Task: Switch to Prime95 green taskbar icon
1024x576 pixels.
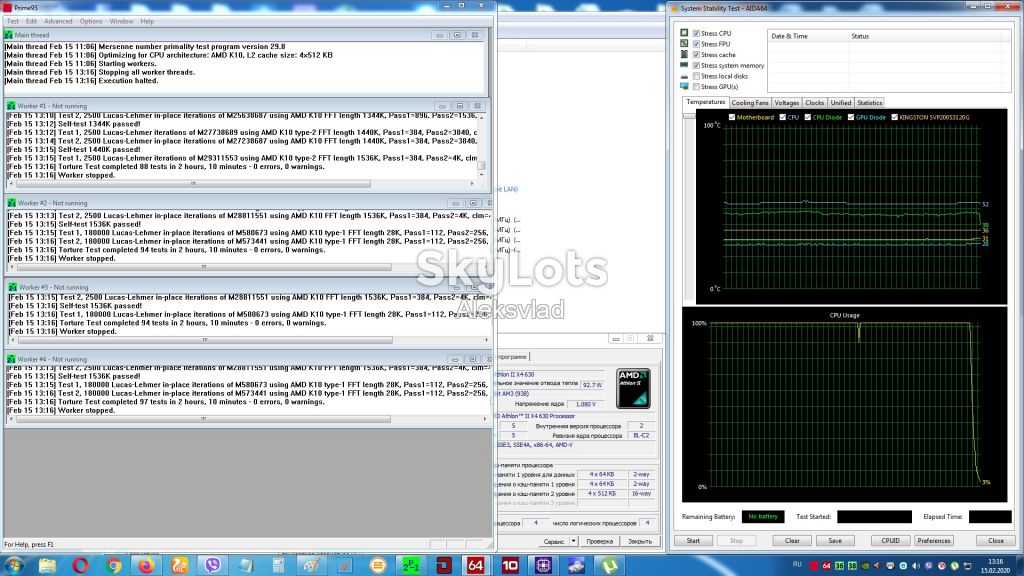Action: pyautogui.click(x=411, y=565)
